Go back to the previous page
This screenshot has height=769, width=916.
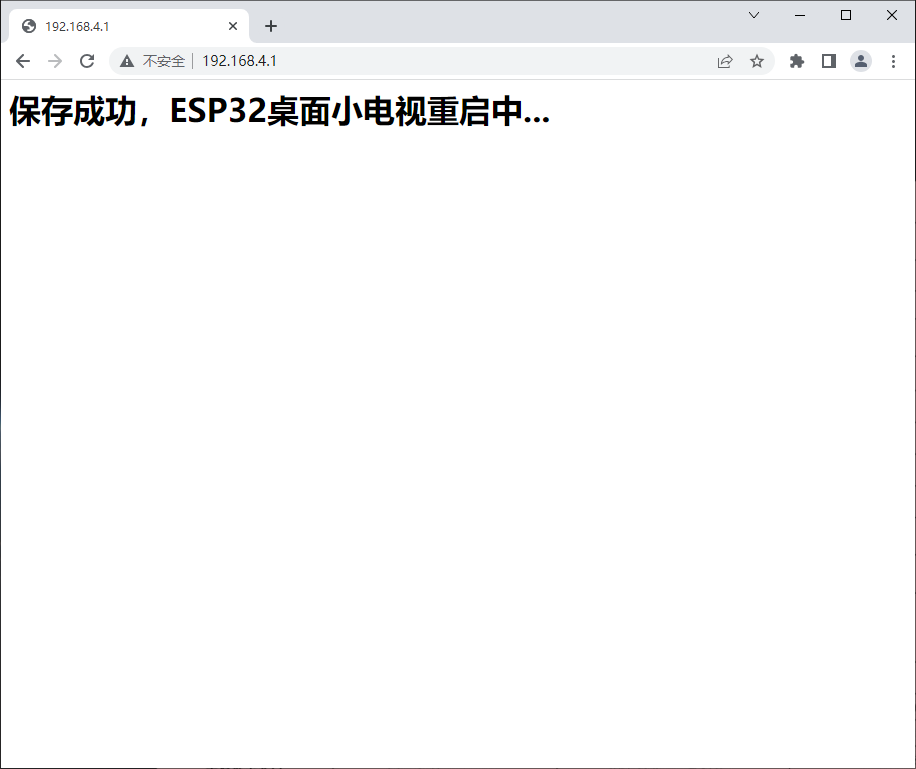click(23, 61)
